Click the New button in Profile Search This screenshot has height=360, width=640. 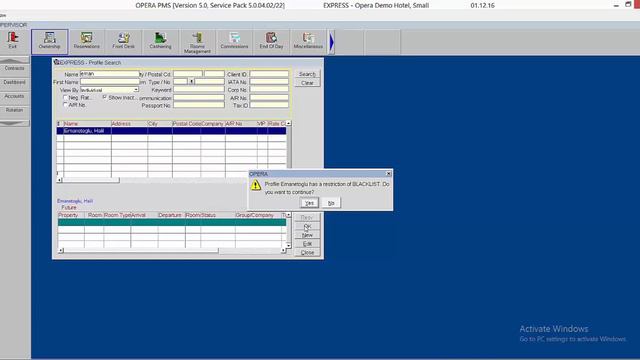[x=307, y=235]
